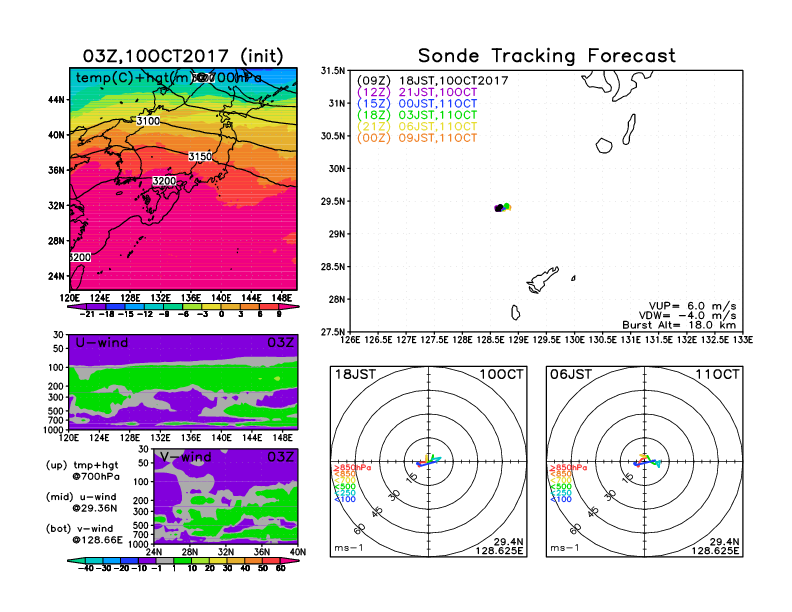The image size is (792, 612).
Task: Click the "31.5N" latitude axis tick
Action: (333, 71)
